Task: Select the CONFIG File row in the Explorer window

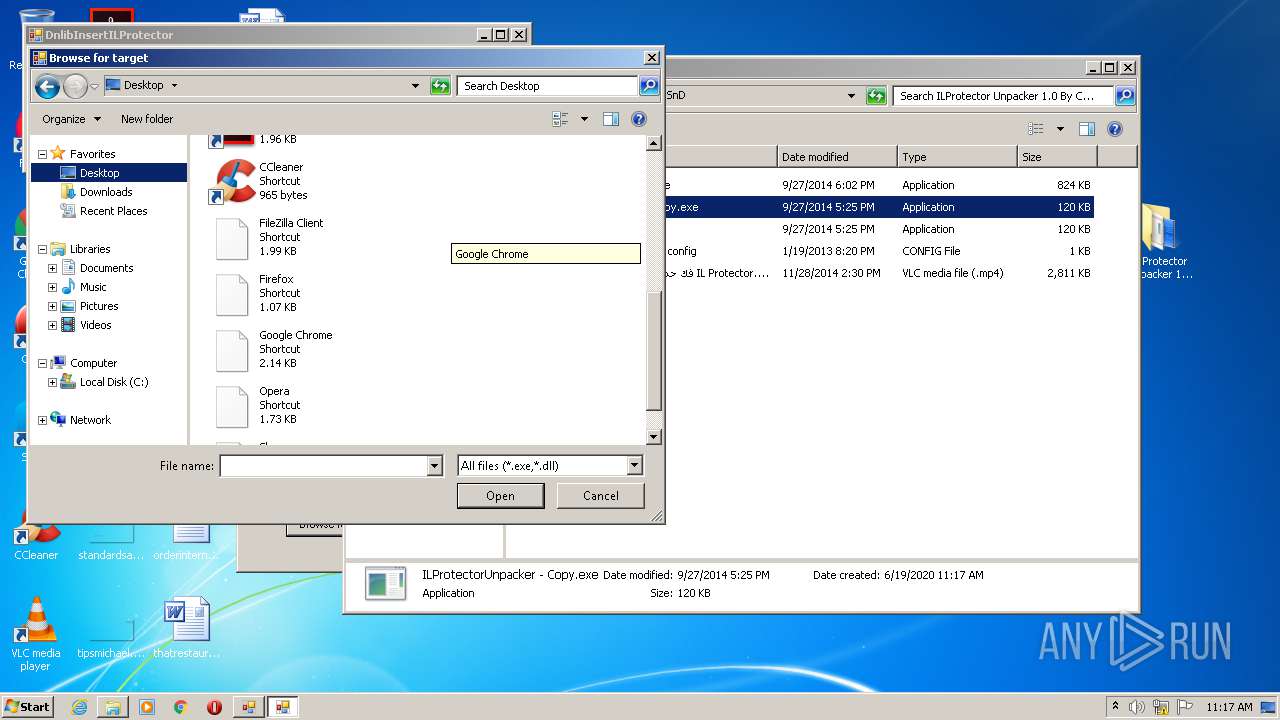Action: point(880,251)
